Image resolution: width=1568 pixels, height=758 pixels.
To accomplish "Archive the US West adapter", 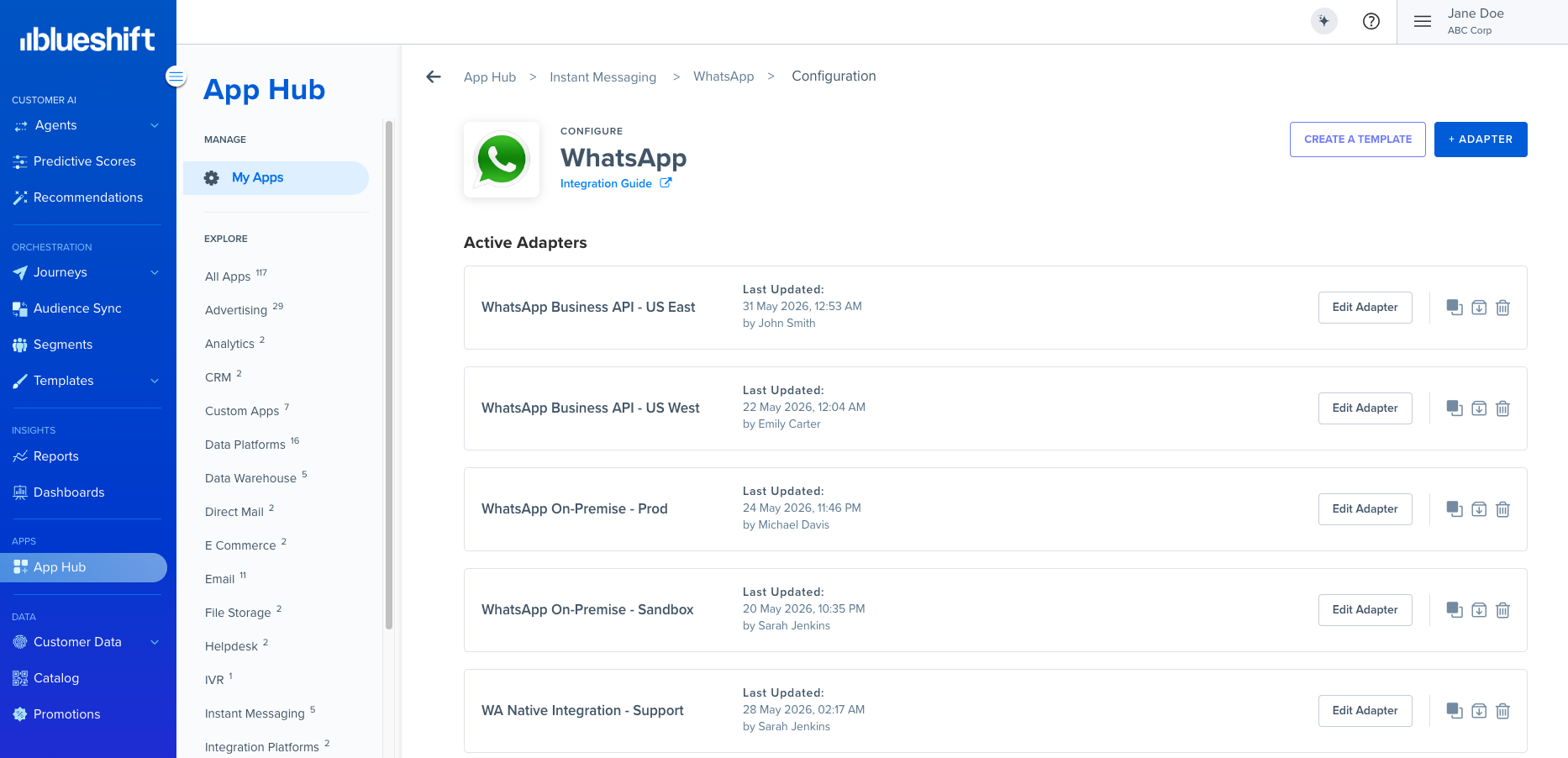I will coord(1479,408).
